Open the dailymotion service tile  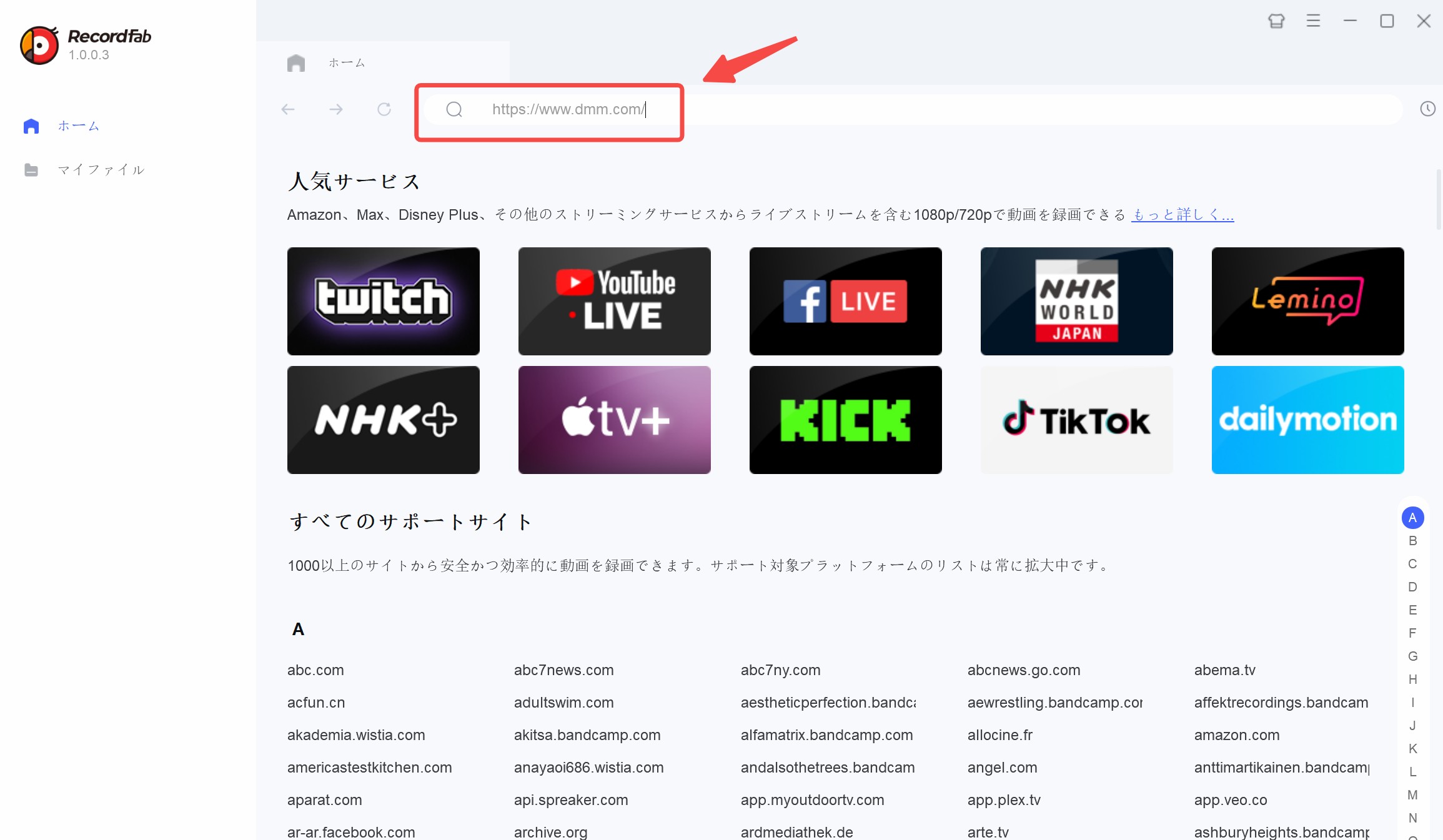[x=1308, y=420]
